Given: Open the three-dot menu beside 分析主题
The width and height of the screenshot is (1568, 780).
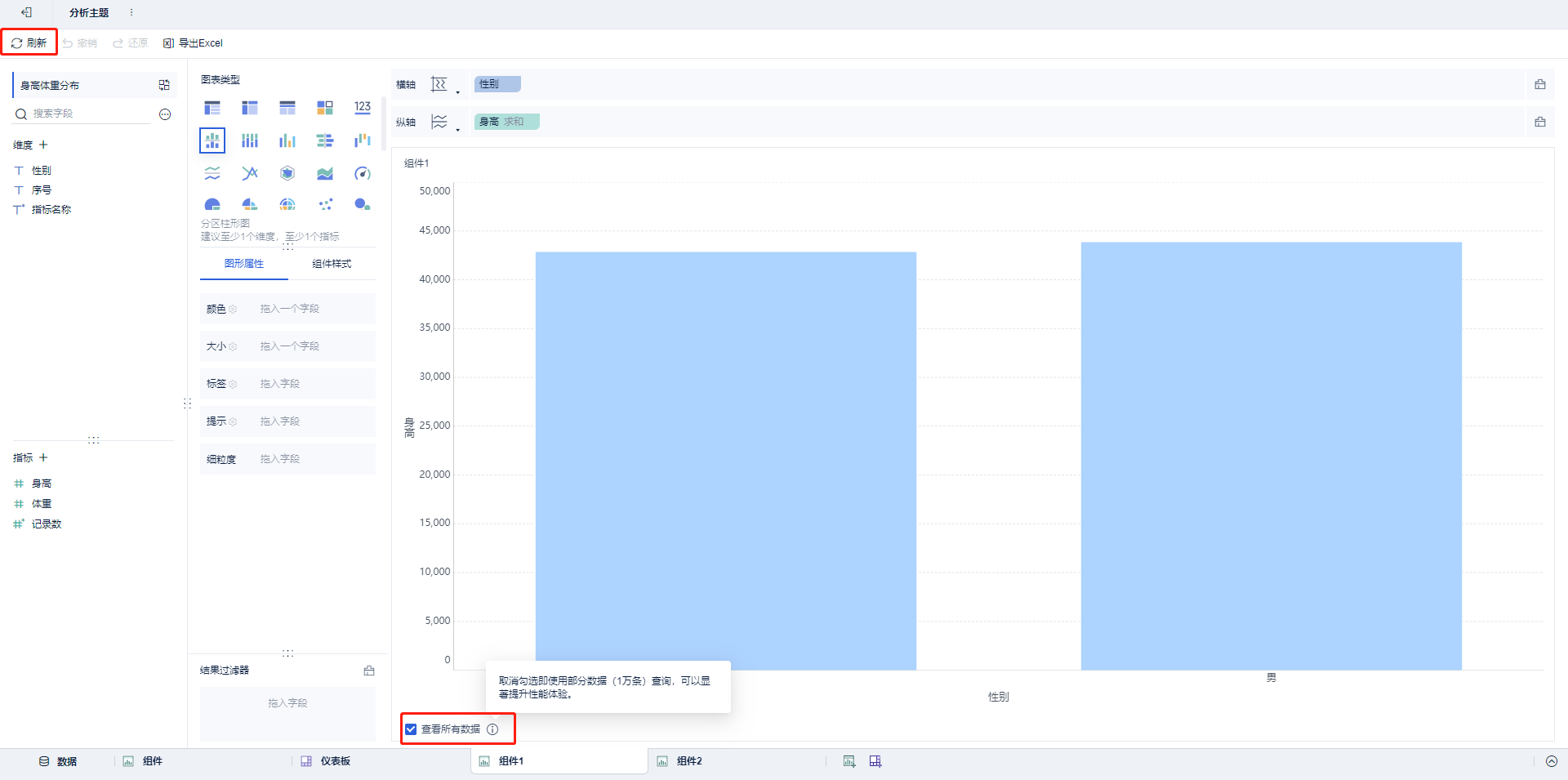Looking at the screenshot, I should [131, 12].
